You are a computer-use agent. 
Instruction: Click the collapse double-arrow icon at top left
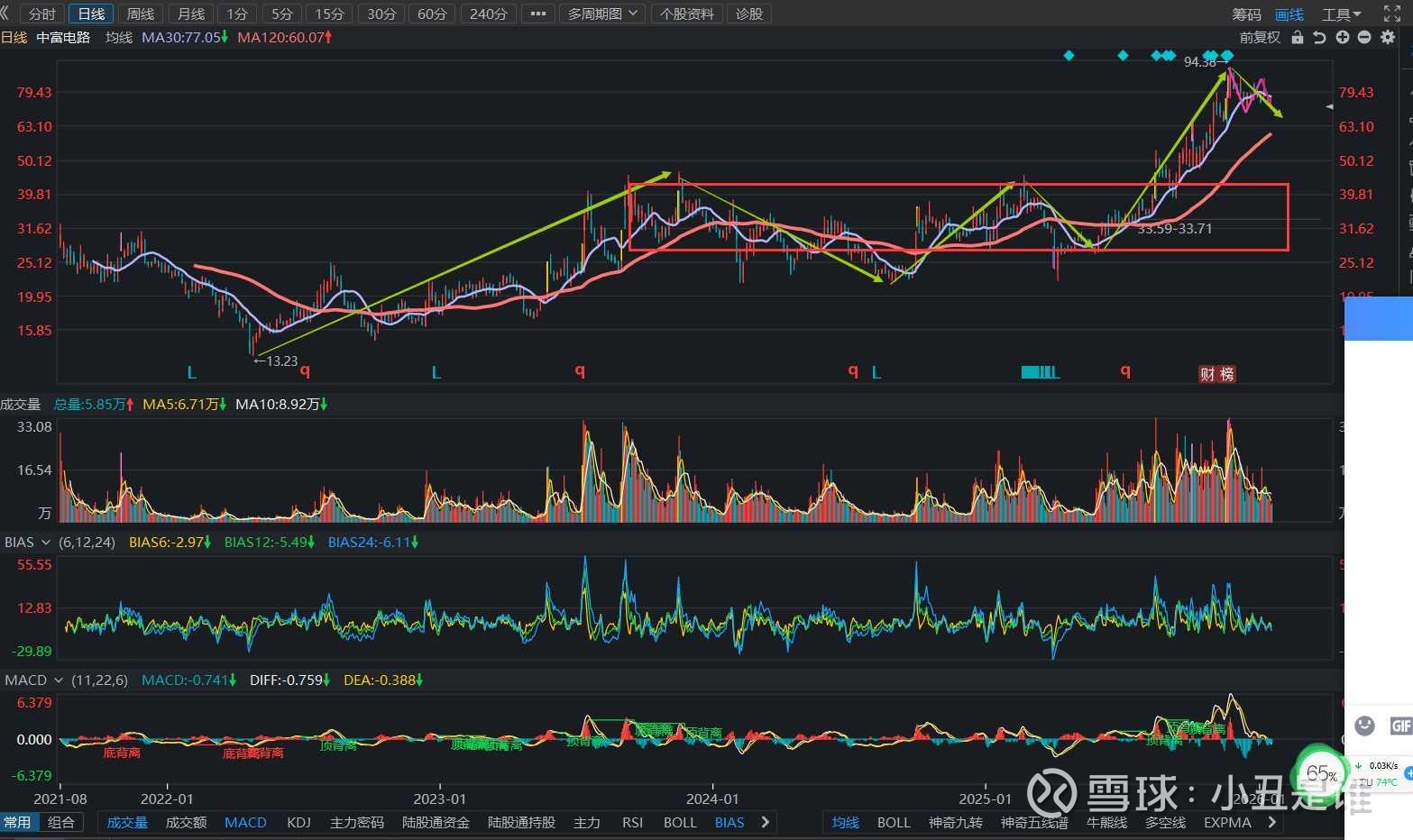[x=5, y=14]
